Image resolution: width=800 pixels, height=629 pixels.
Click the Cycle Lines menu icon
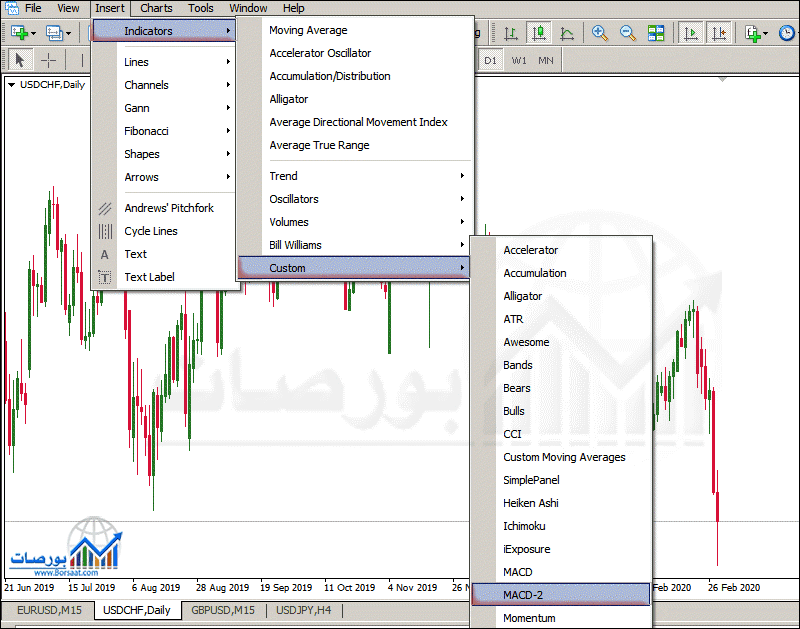(x=105, y=231)
